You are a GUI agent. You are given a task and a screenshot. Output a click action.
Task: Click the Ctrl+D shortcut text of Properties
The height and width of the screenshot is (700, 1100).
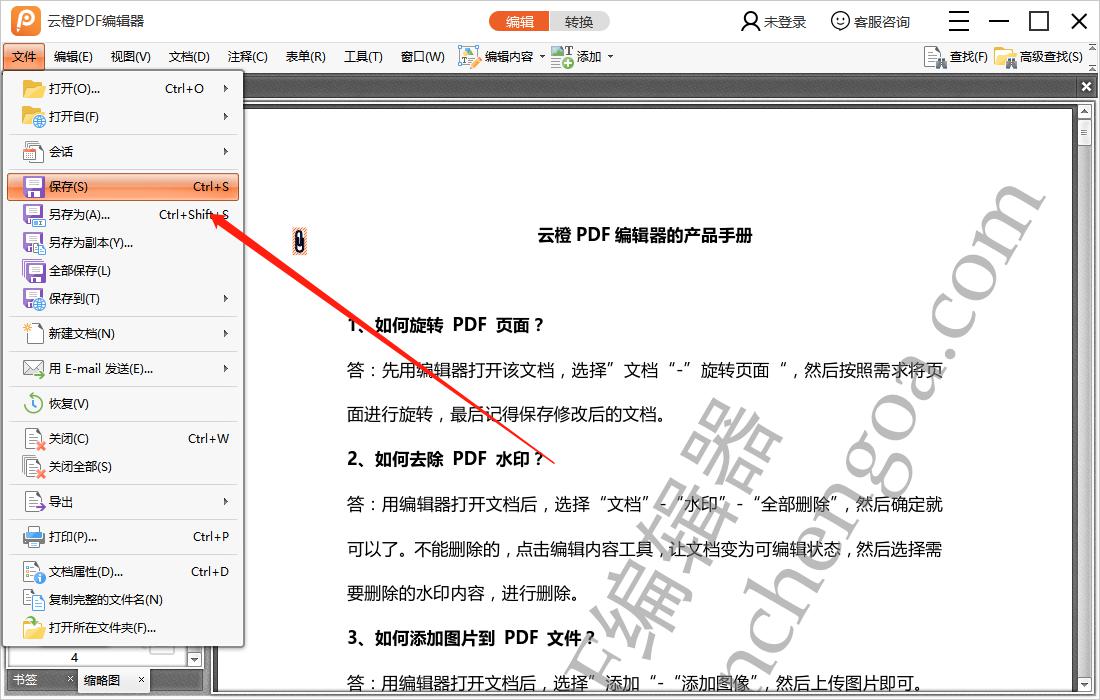[210, 572]
